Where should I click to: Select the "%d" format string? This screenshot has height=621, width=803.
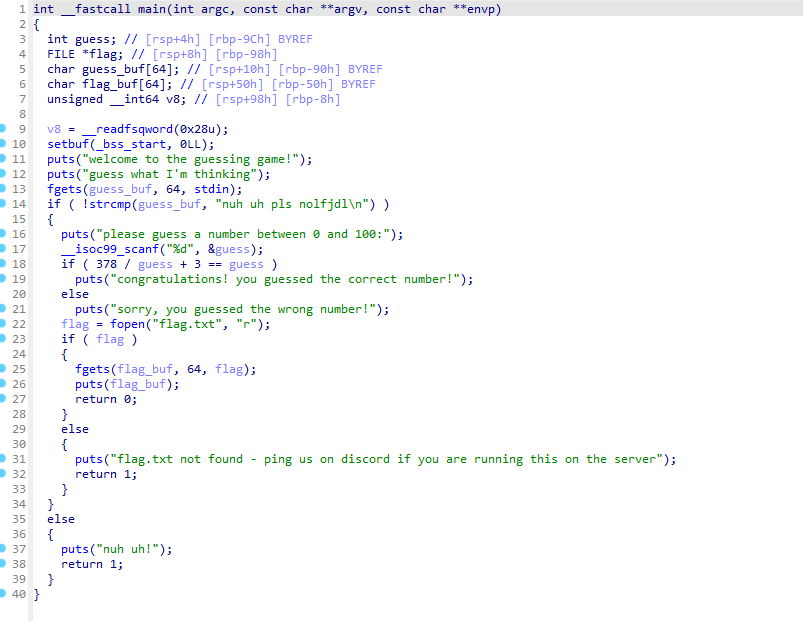pyautogui.click(x=180, y=249)
